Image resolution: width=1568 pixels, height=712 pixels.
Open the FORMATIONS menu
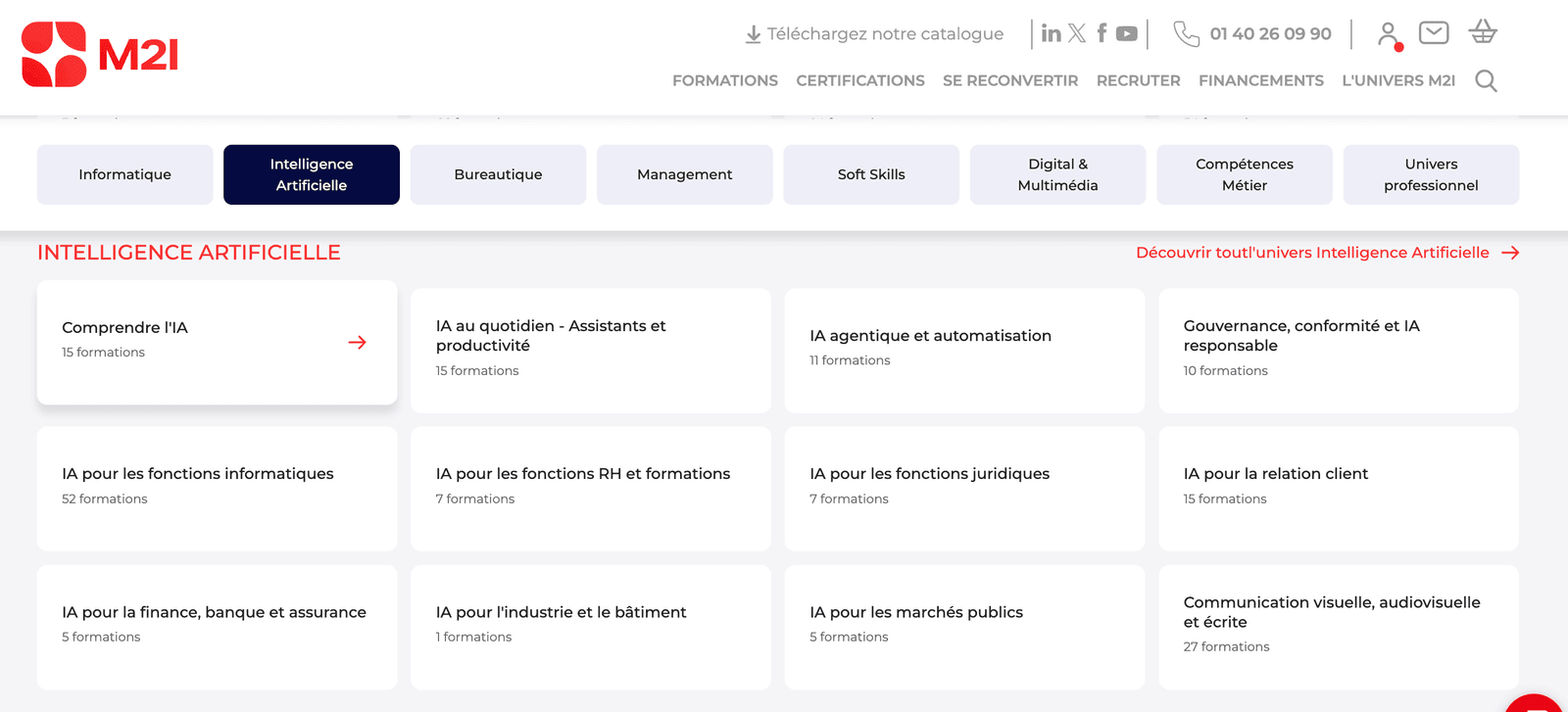tap(725, 80)
